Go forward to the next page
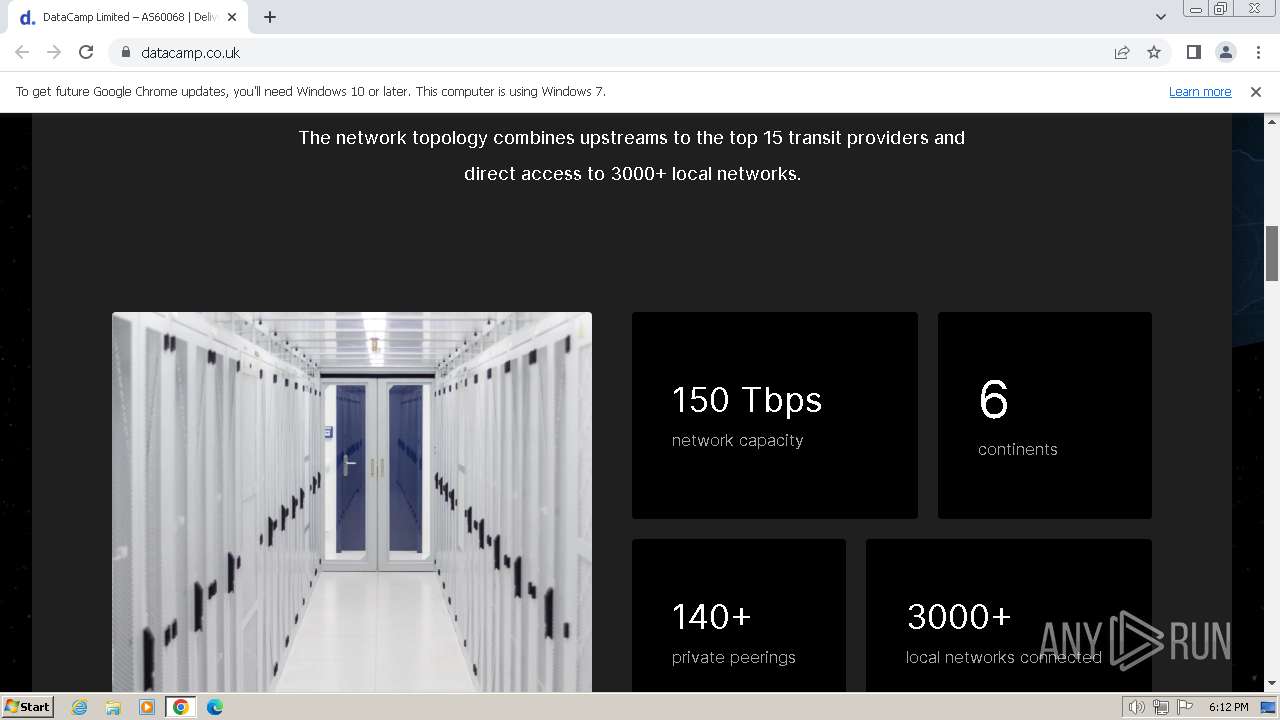Image resolution: width=1280 pixels, height=720 pixels. click(x=54, y=52)
